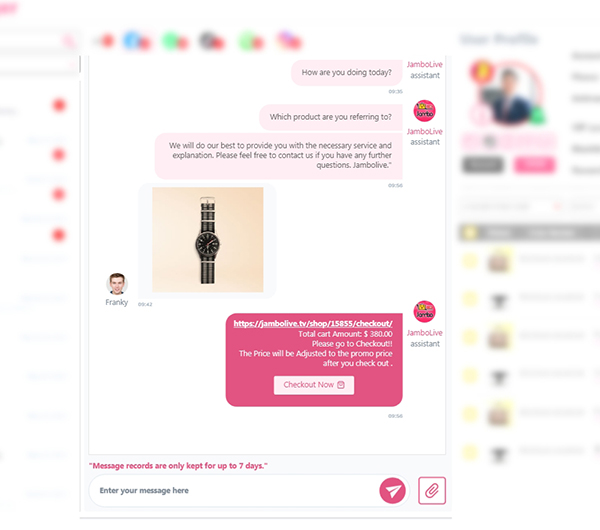Select the gray channel icon
The height and width of the screenshot is (530, 600).
point(208,41)
